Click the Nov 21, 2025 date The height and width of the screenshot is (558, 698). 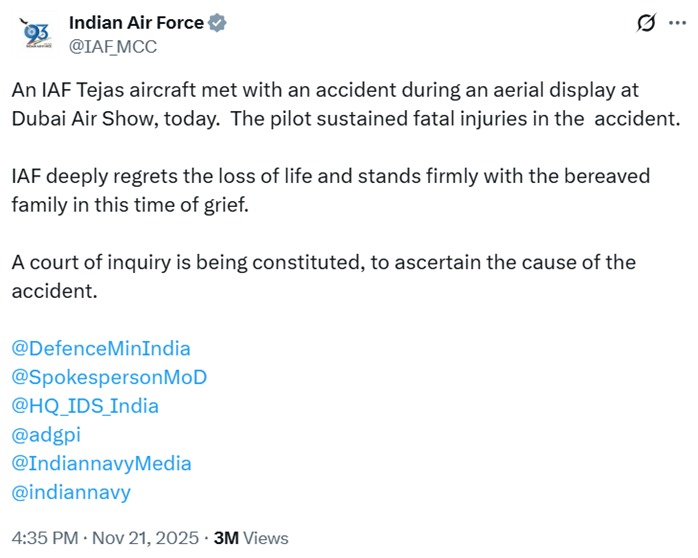[149, 537]
